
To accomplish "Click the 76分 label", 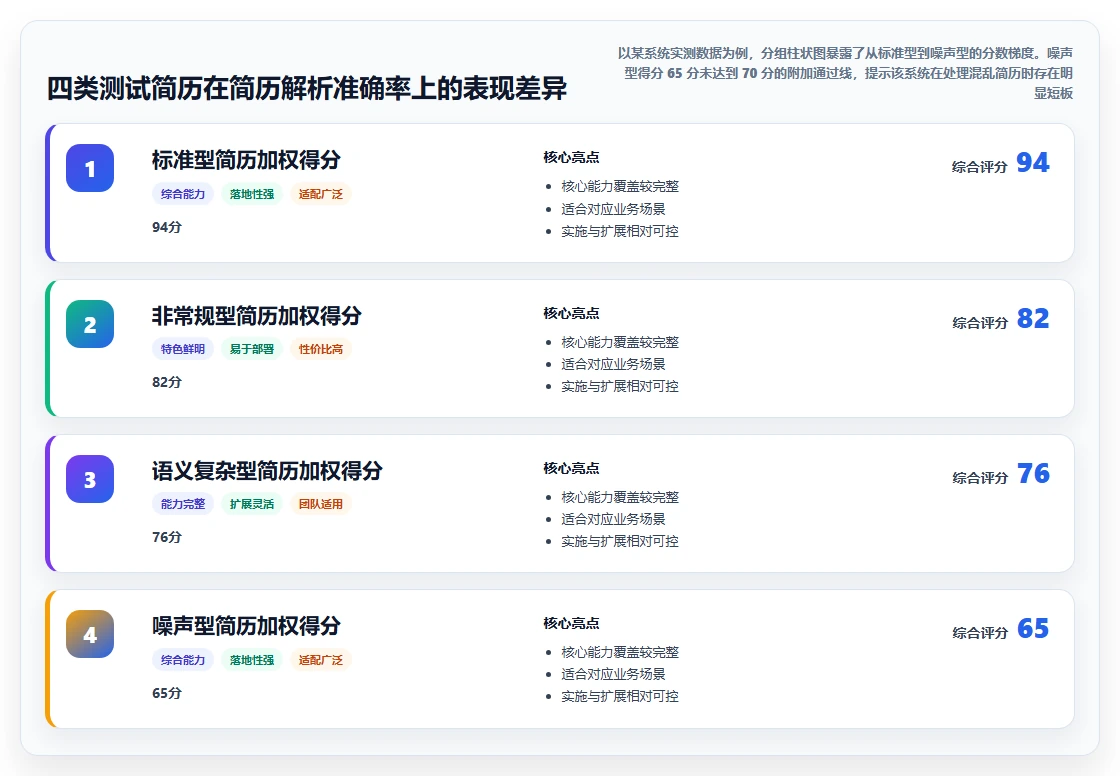I will pyautogui.click(x=166, y=537).
